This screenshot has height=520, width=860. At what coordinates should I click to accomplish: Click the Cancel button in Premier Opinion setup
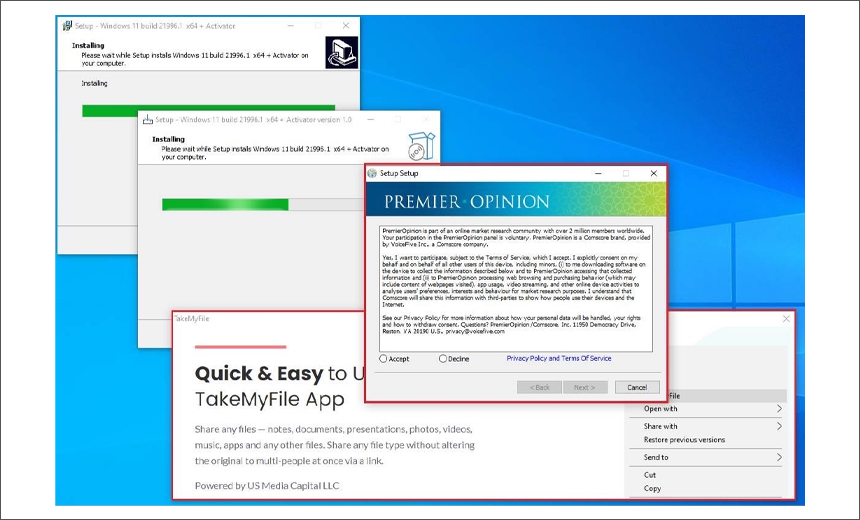(637, 387)
